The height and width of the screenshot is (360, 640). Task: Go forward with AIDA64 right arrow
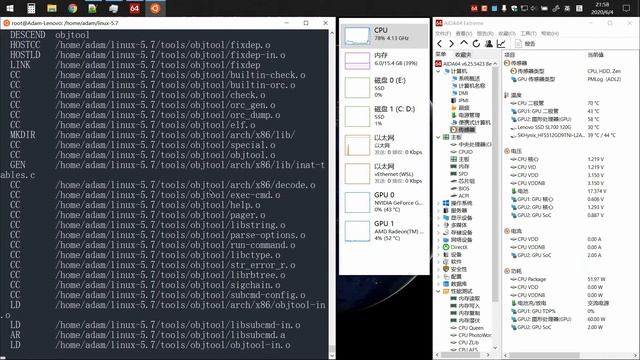tap(451, 44)
